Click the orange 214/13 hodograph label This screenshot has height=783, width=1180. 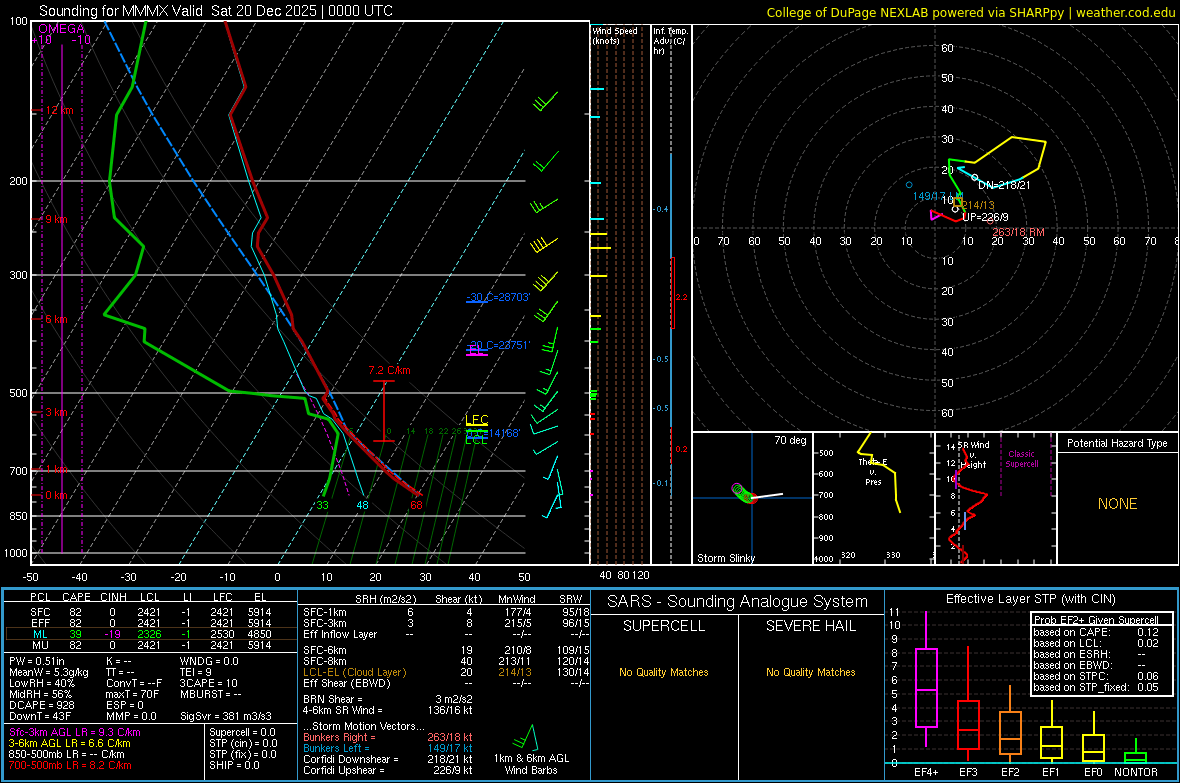tap(977, 205)
